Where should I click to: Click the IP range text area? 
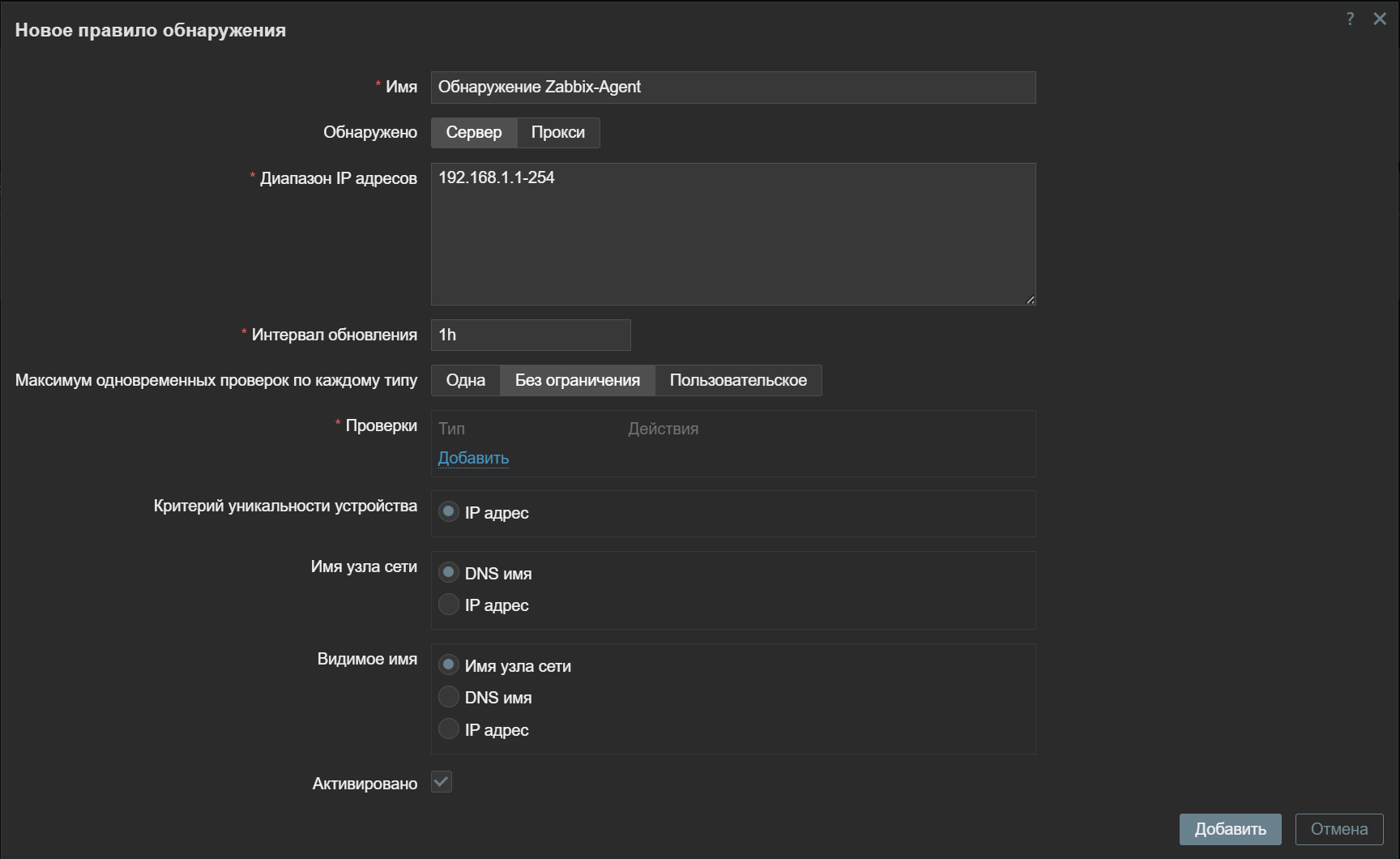732,234
